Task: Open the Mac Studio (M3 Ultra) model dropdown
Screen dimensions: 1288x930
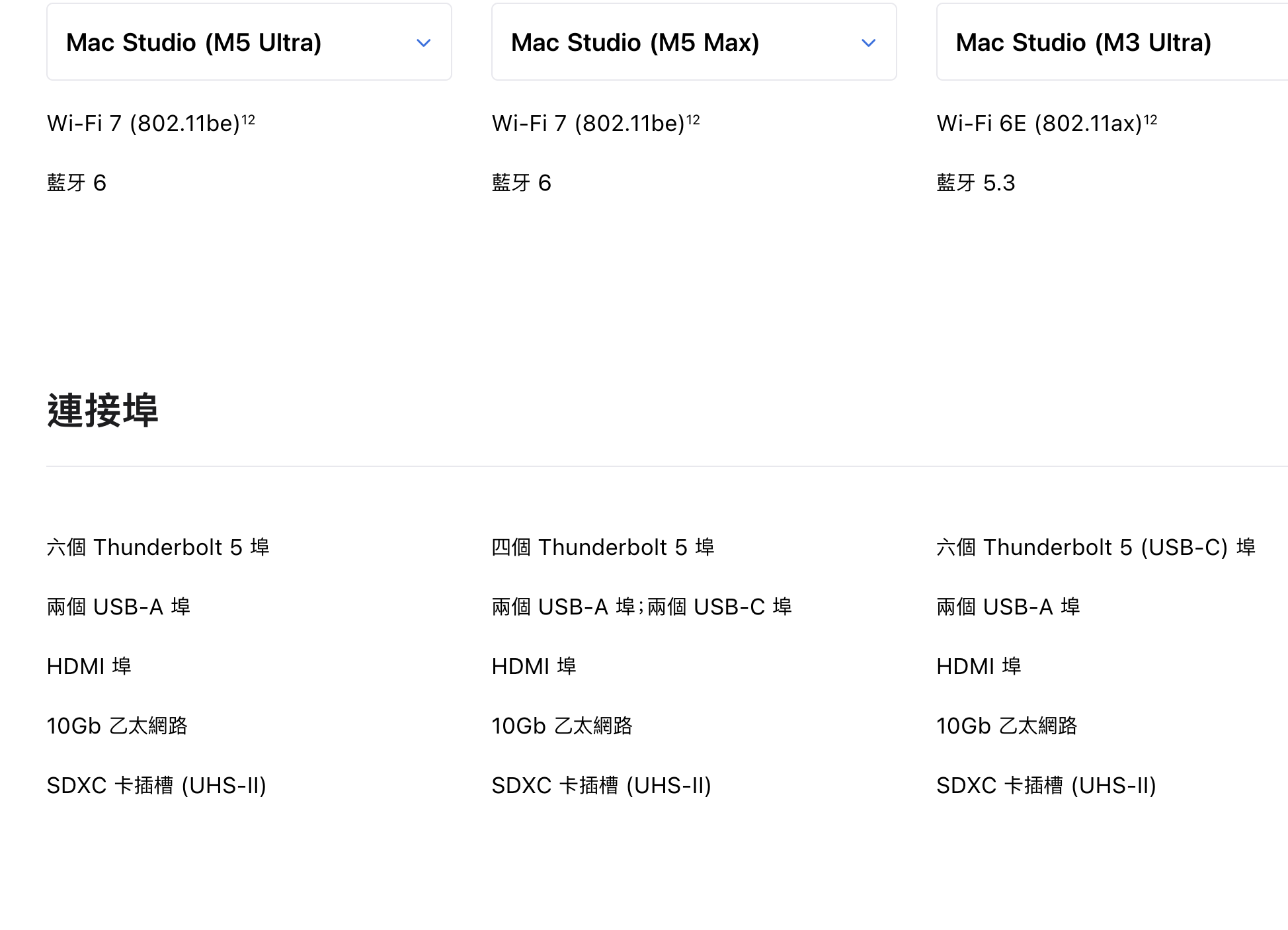Action: pyautogui.click(x=1112, y=42)
